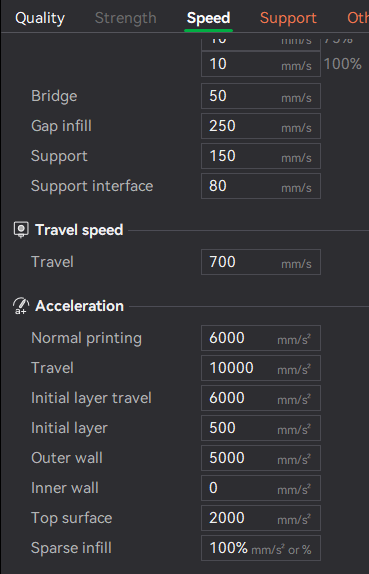Click Initial layer travel acceleration field
The width and height of the screenshot is (369, 574).
pos(261,398)
